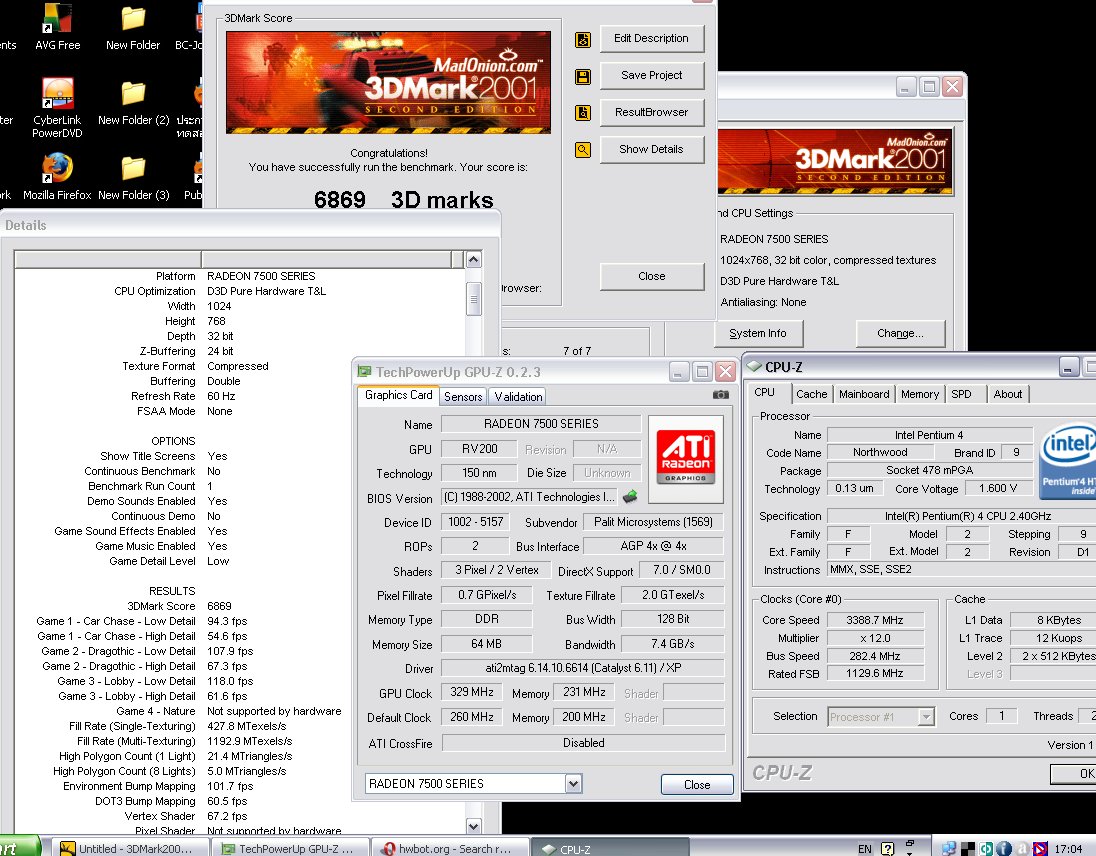The width and height of the screenshot is (1096, 856).
Task: Click Show Details button
Action: [651, 150]
